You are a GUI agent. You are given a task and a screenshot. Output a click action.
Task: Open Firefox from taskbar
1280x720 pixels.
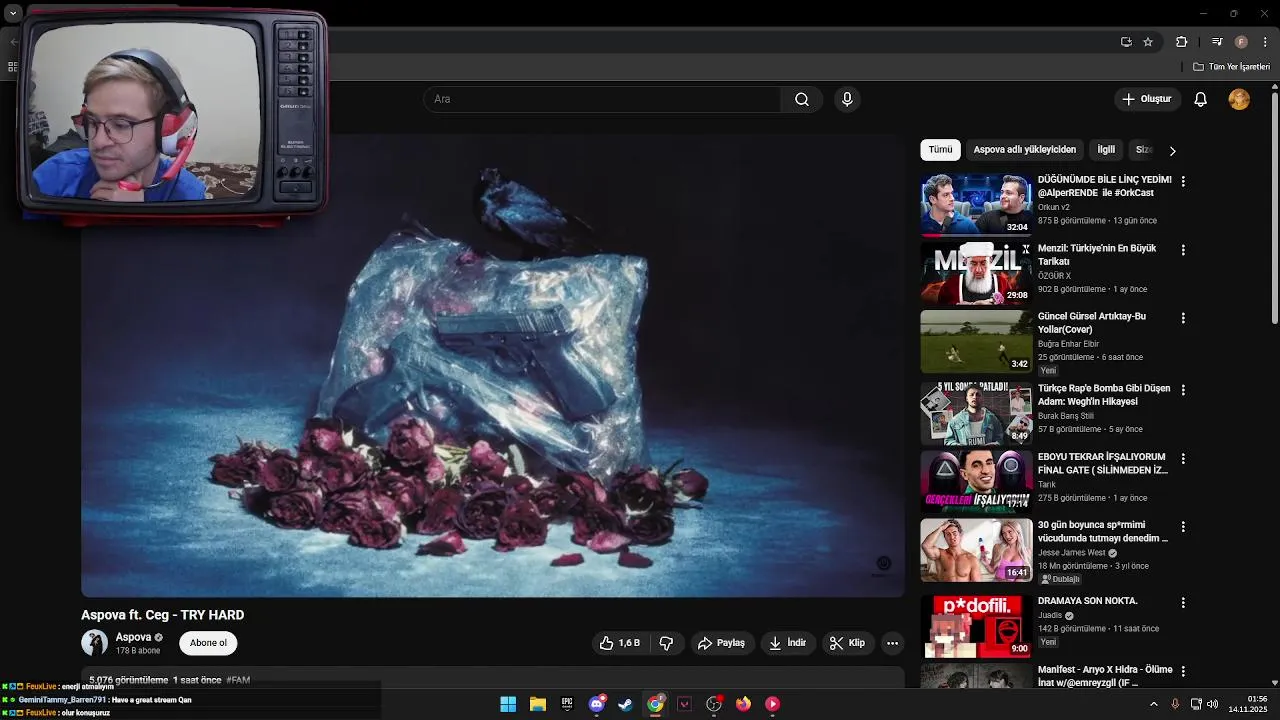click(x=743, y=704)
